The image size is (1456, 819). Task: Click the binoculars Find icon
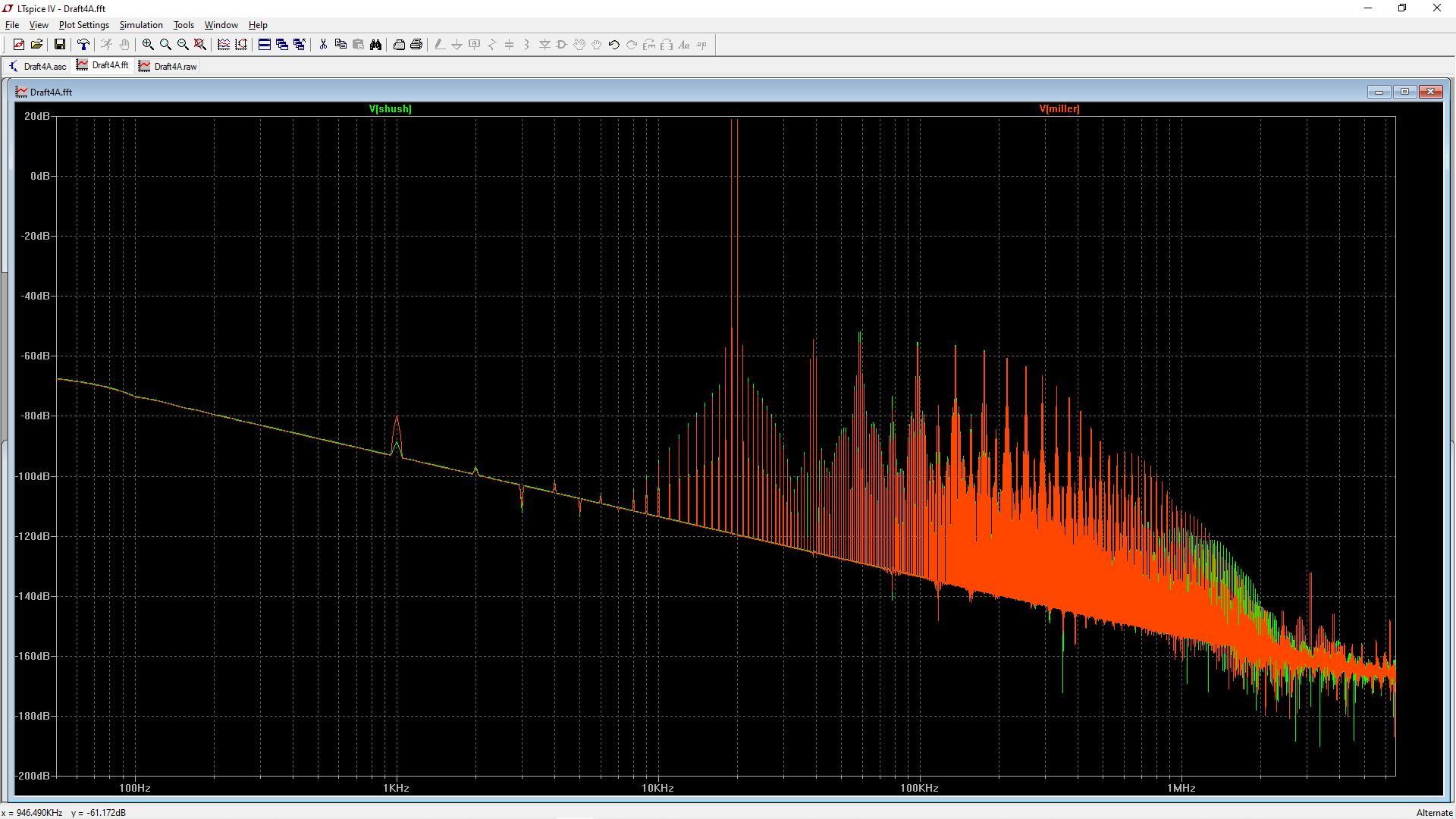(x=375, y=45)
